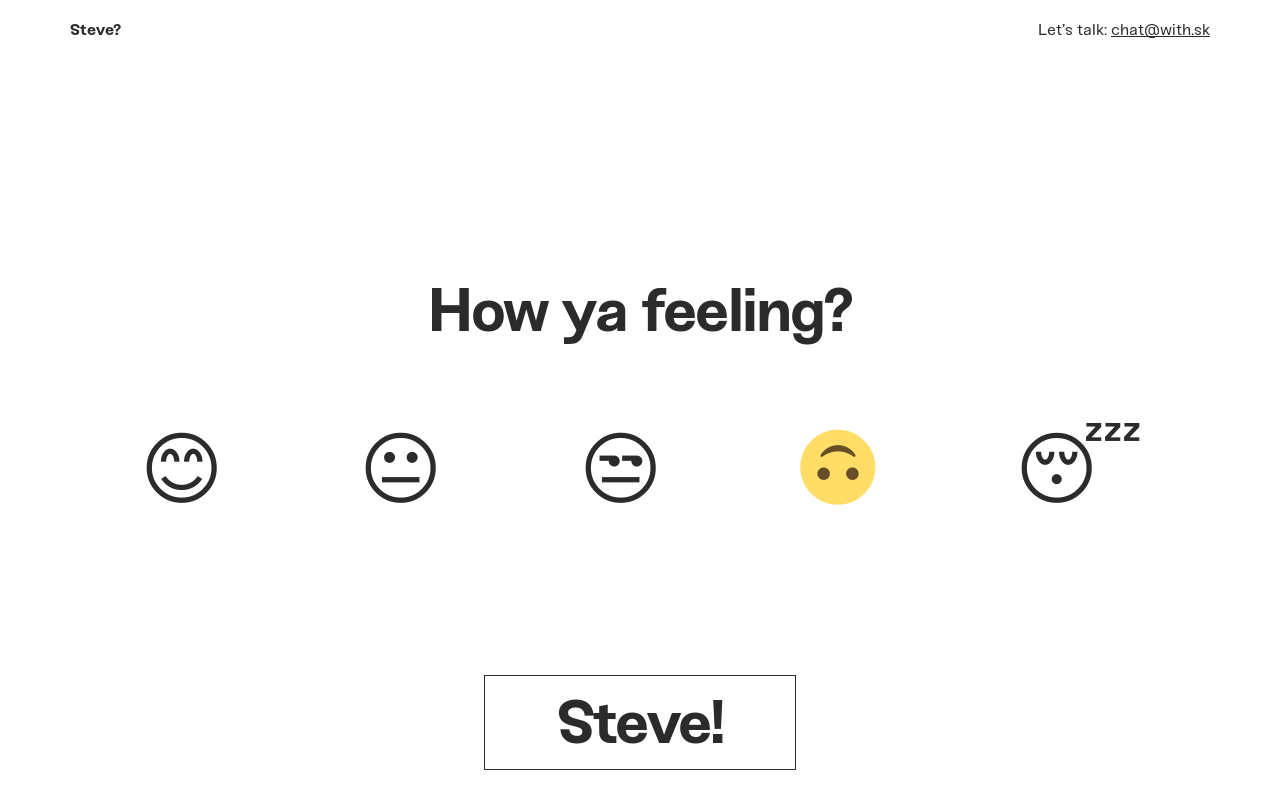This screenshot has height=800, width=1280.
Task: Submit feeling with the bordered Steve! box
Action: tap(640, 722)
